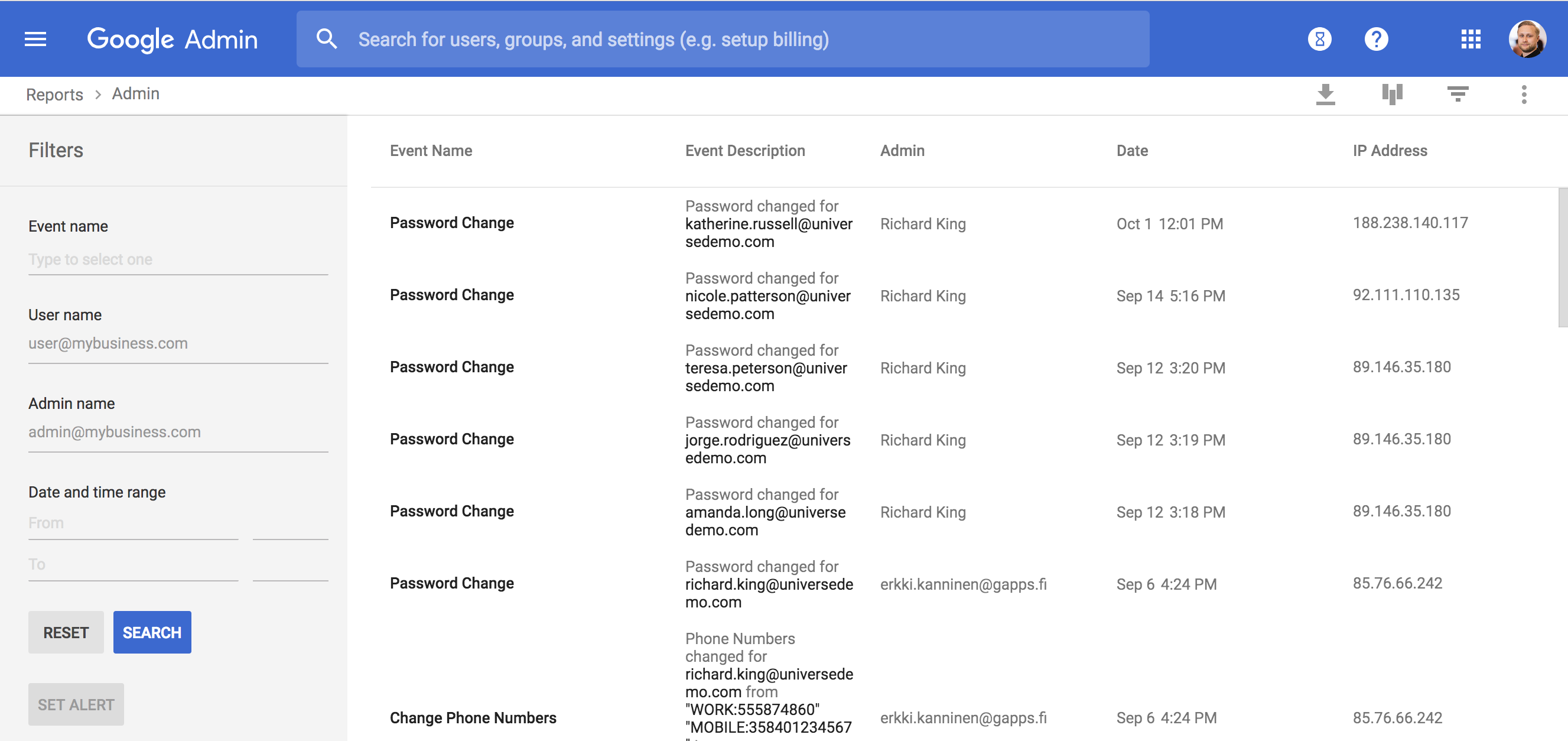Click the search magnifier icon
This screenshot has height=741, width=1568.
click(327, 40)
